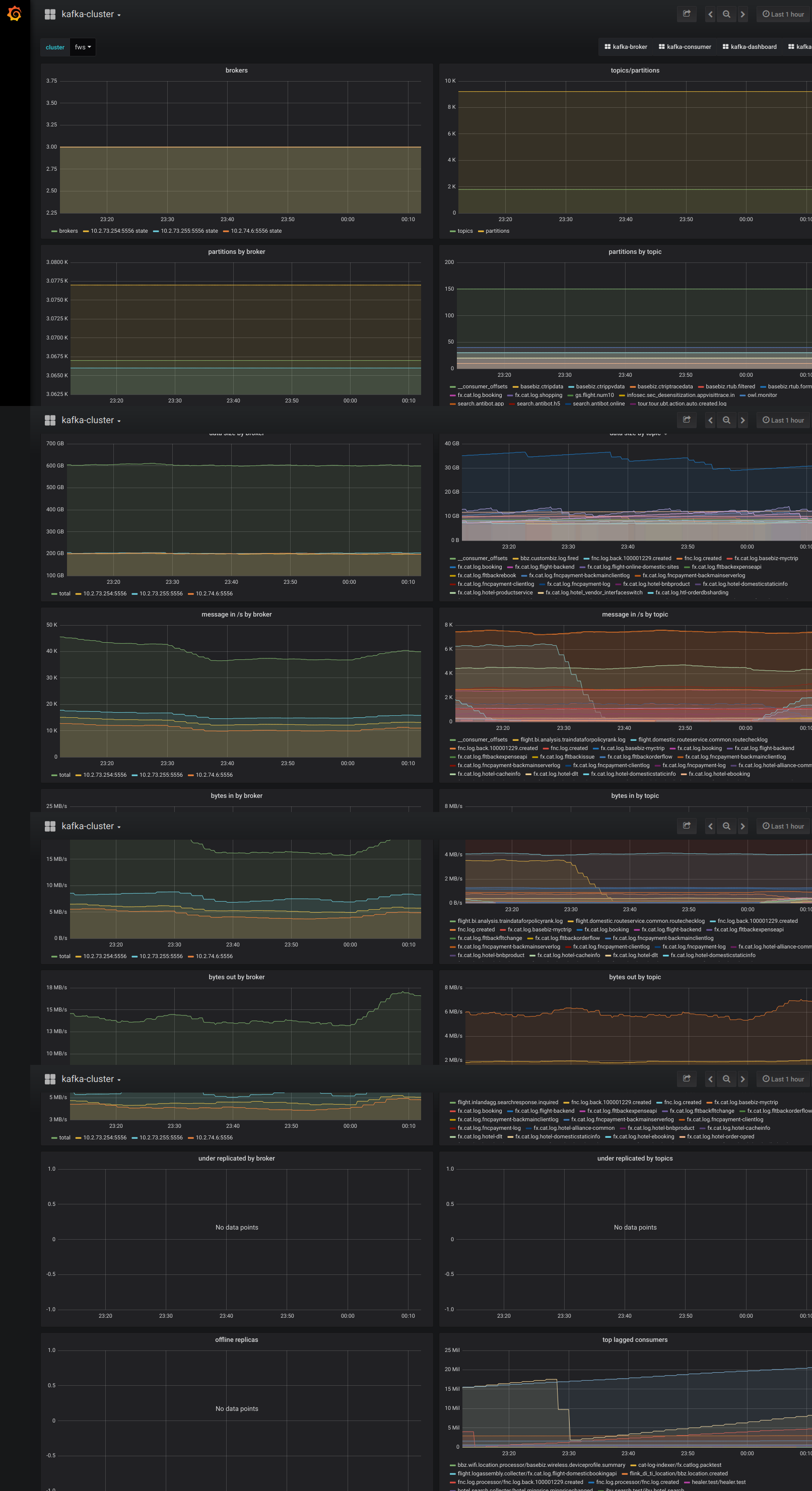Open the message in /s by broker panel menu

point(237,615)
